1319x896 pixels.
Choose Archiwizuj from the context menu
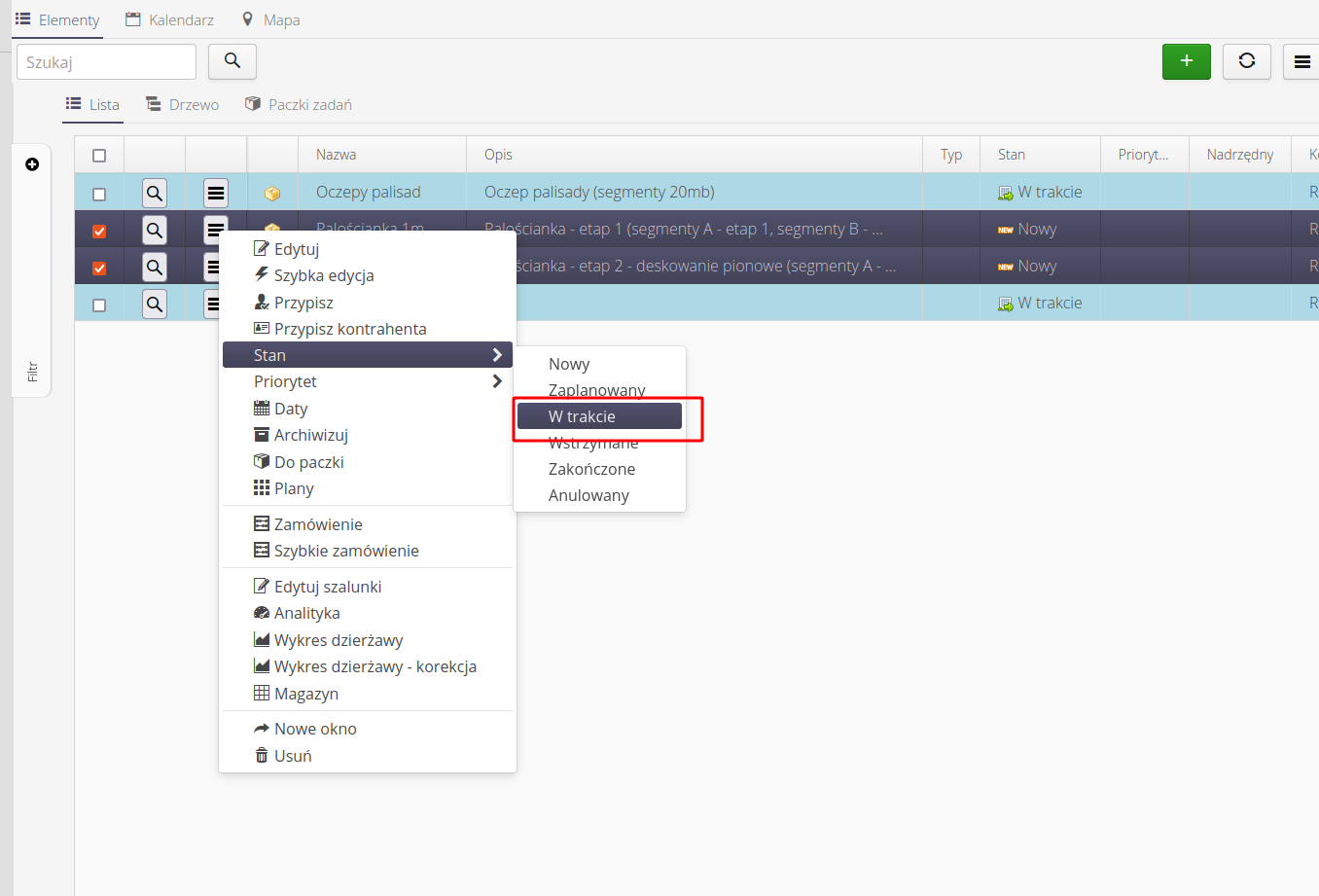tap(310, 435)
